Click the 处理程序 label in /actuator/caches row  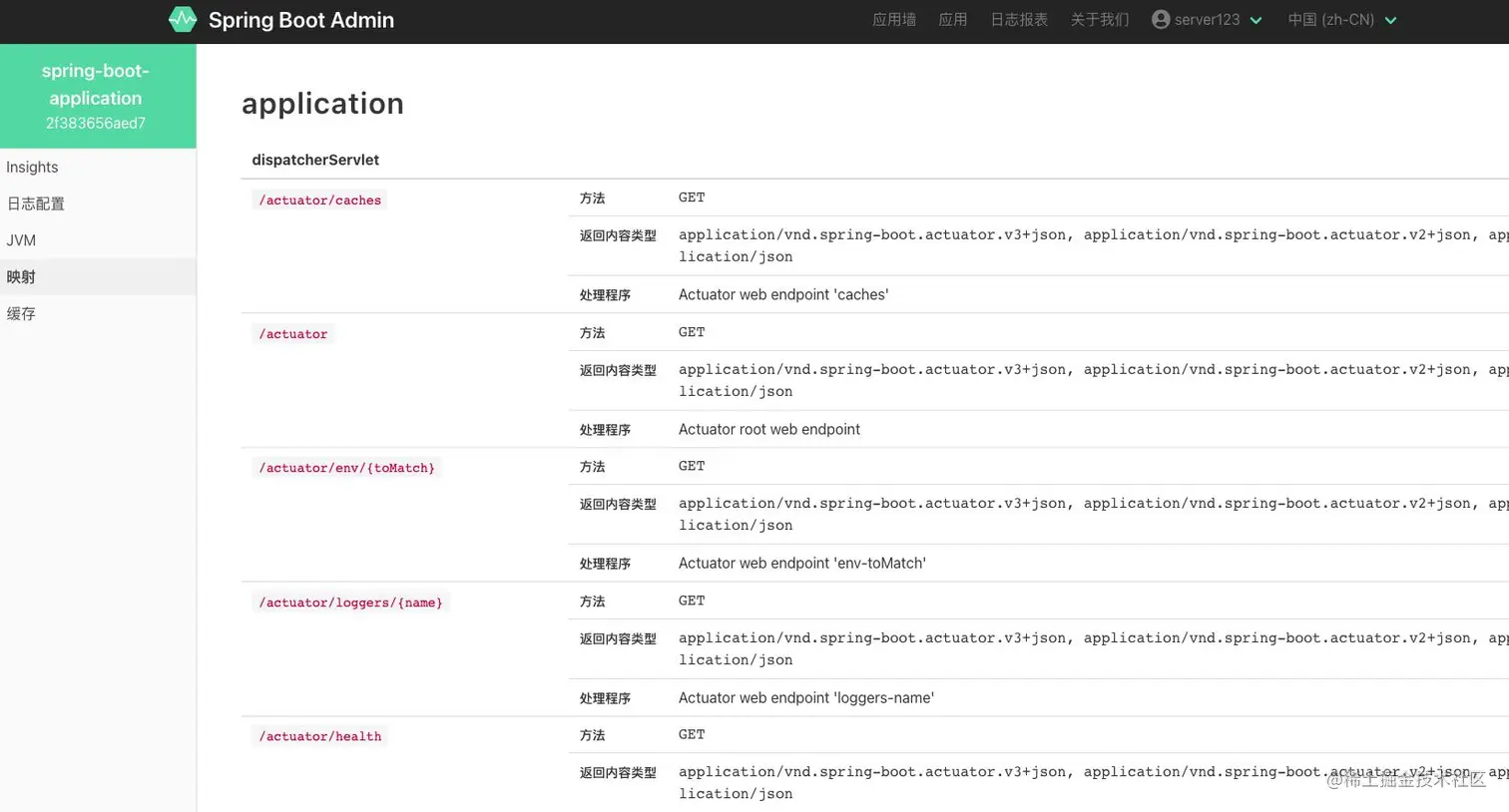pos(605,295)
